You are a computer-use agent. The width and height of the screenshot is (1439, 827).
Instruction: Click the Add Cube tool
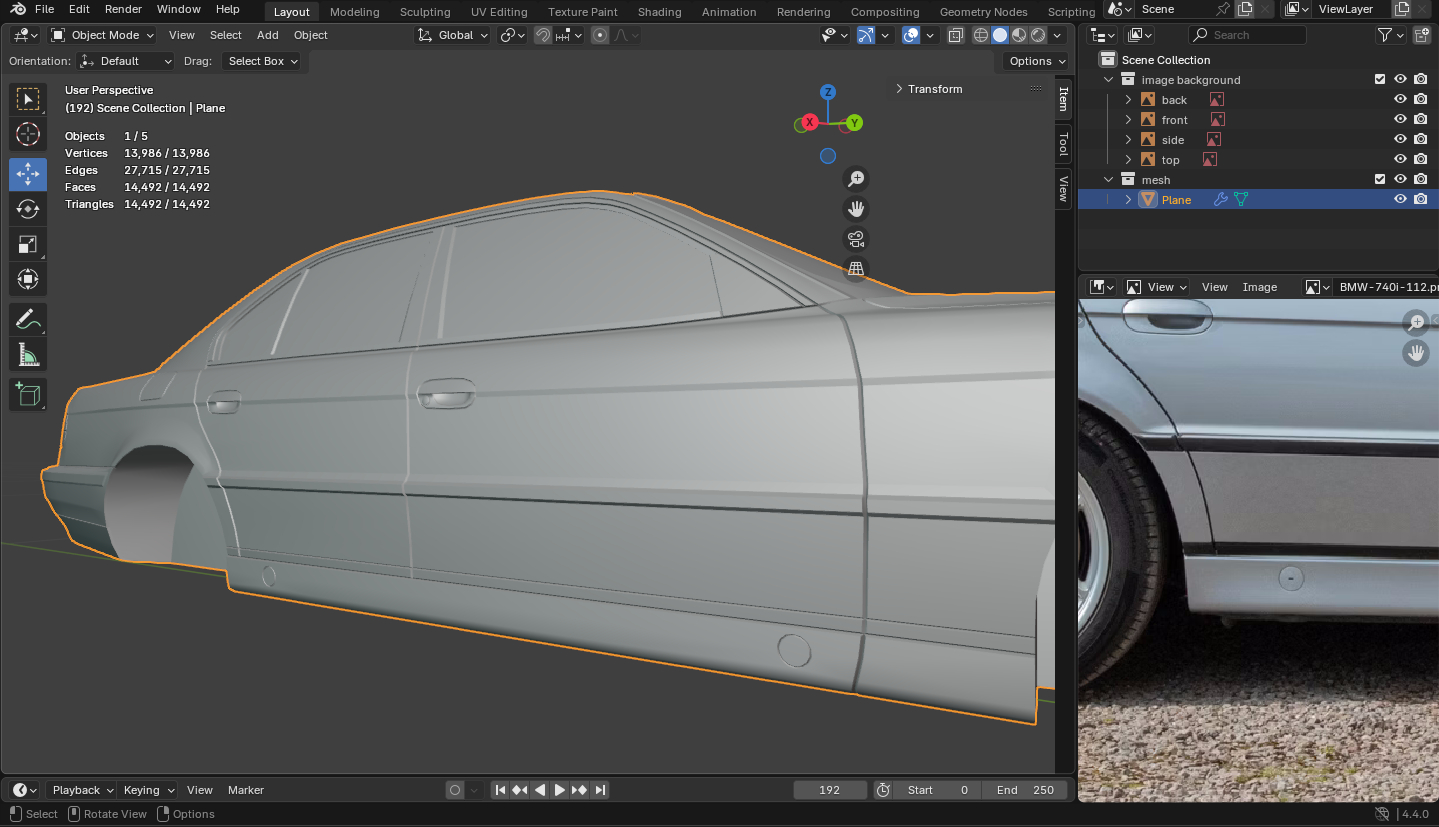[28, 394]
